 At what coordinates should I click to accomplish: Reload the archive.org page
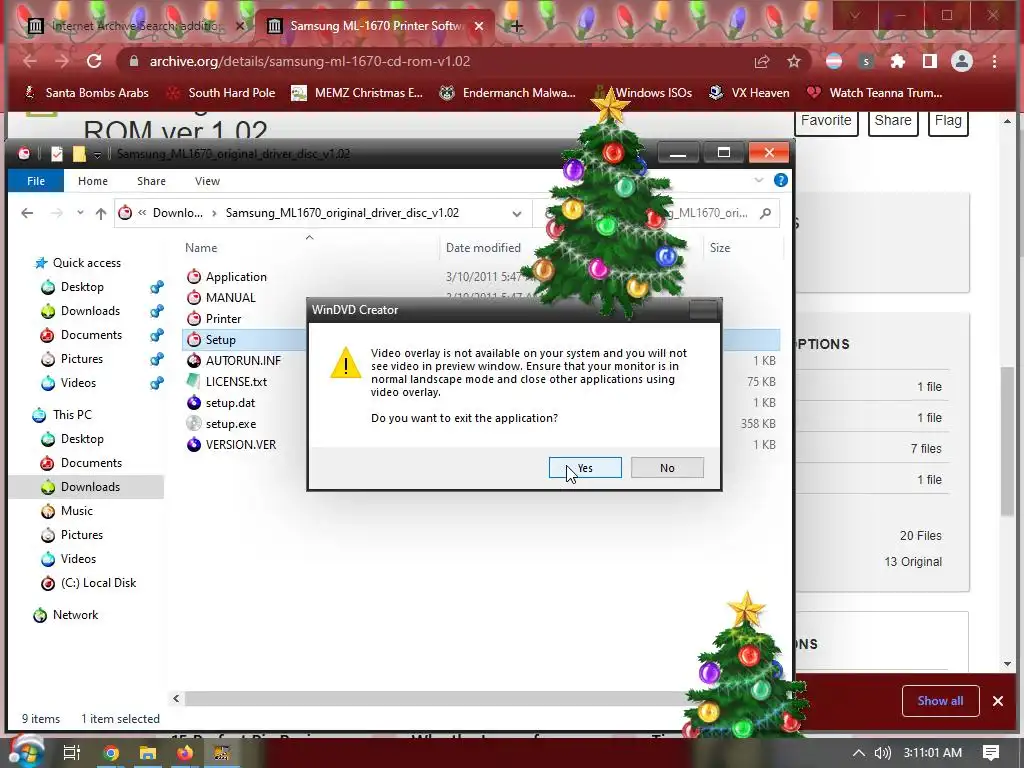coord(94,61)
